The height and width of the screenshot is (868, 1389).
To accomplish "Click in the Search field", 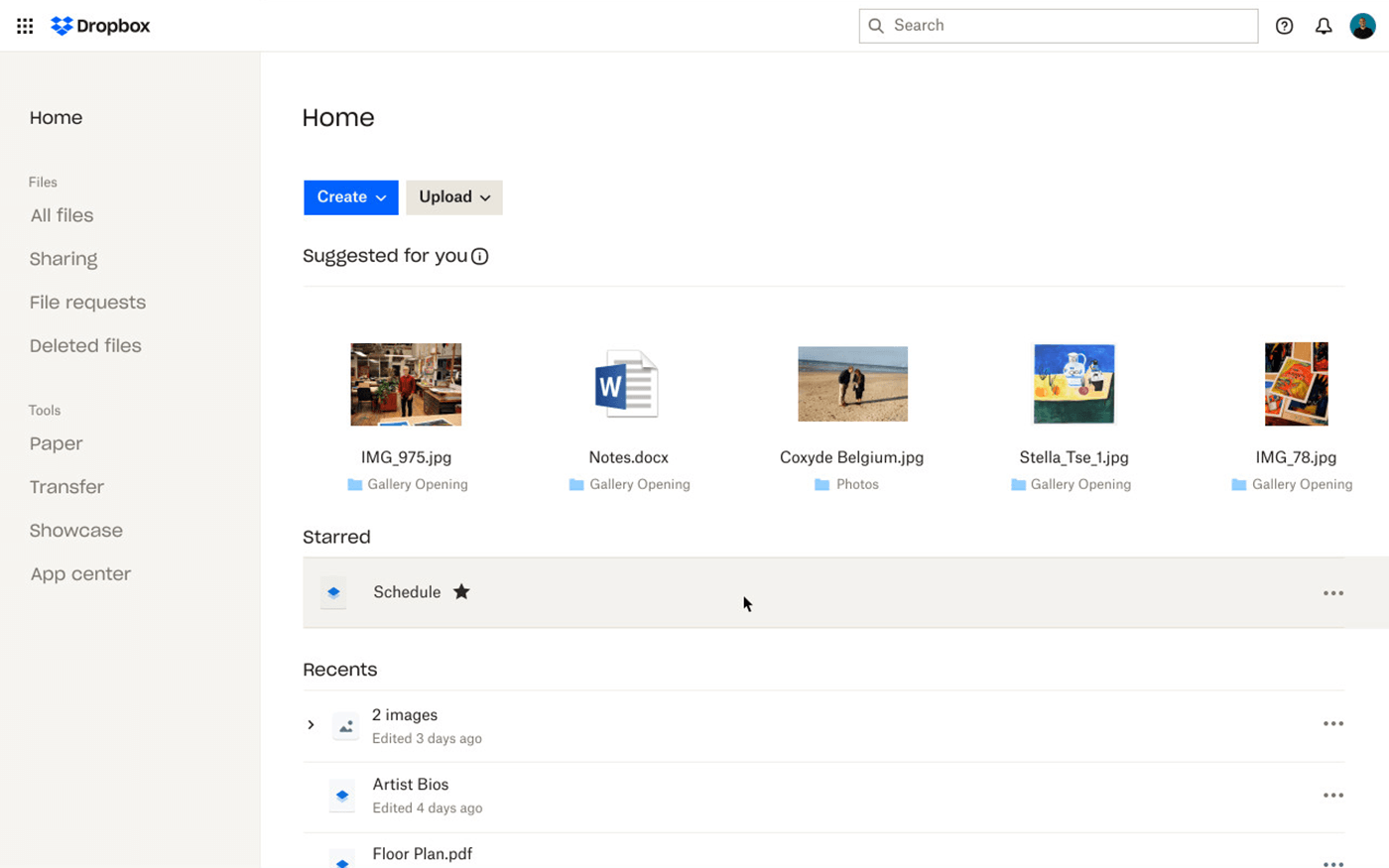I will [1059, 26].
